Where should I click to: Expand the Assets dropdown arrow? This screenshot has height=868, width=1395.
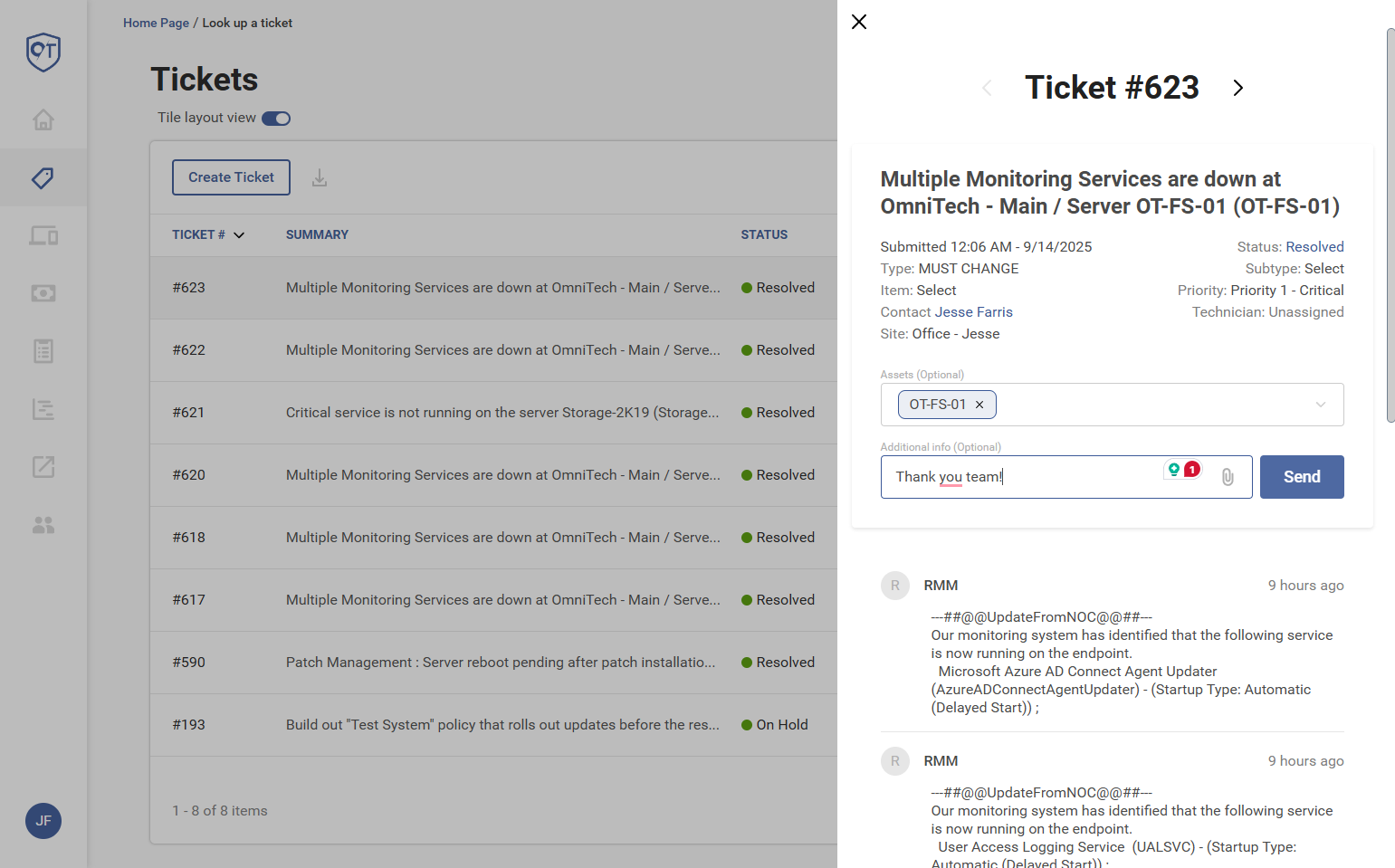click(x=1321, y=405)
